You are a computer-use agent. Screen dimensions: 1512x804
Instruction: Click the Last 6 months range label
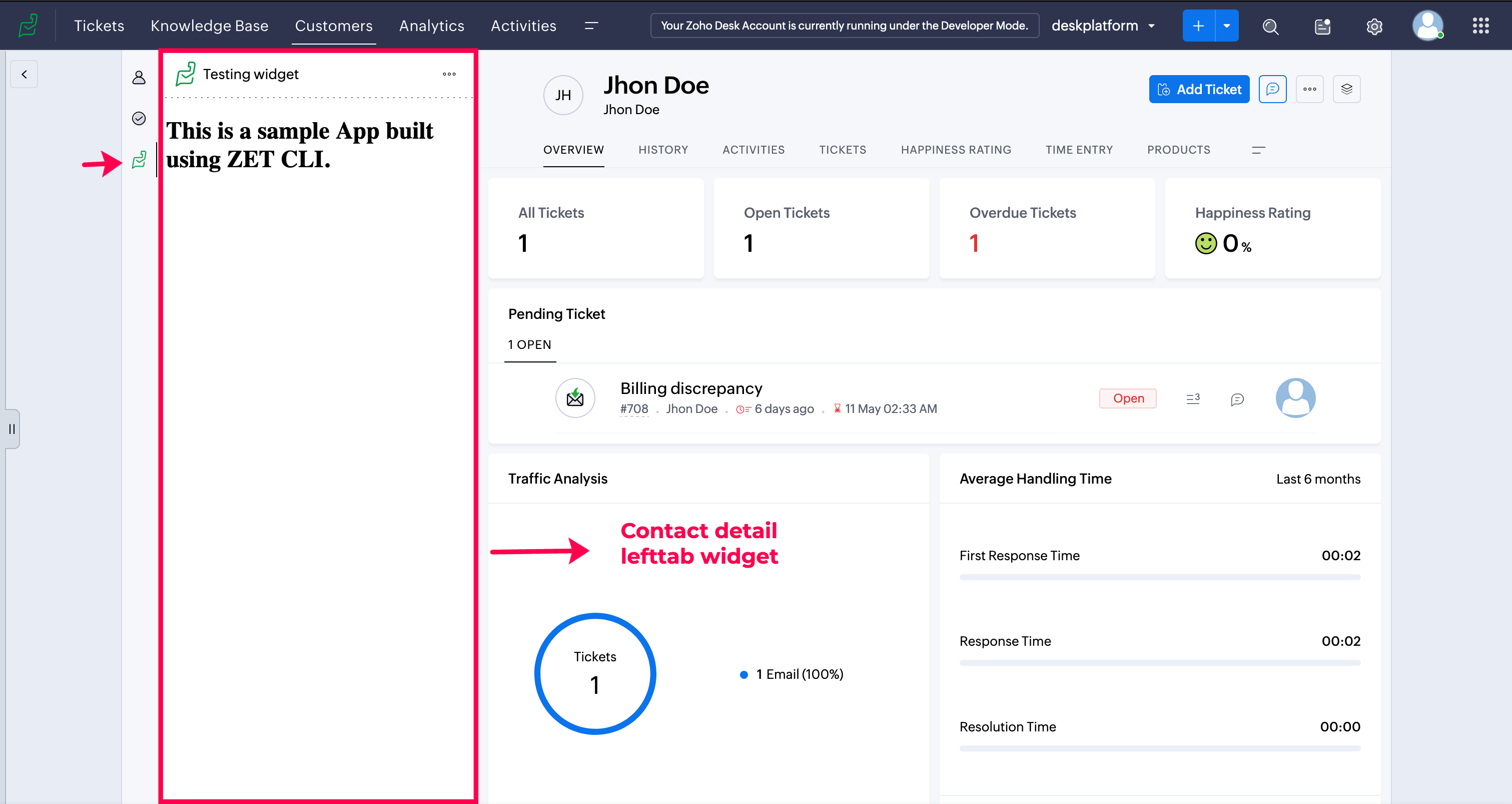tap(1318, 479)
